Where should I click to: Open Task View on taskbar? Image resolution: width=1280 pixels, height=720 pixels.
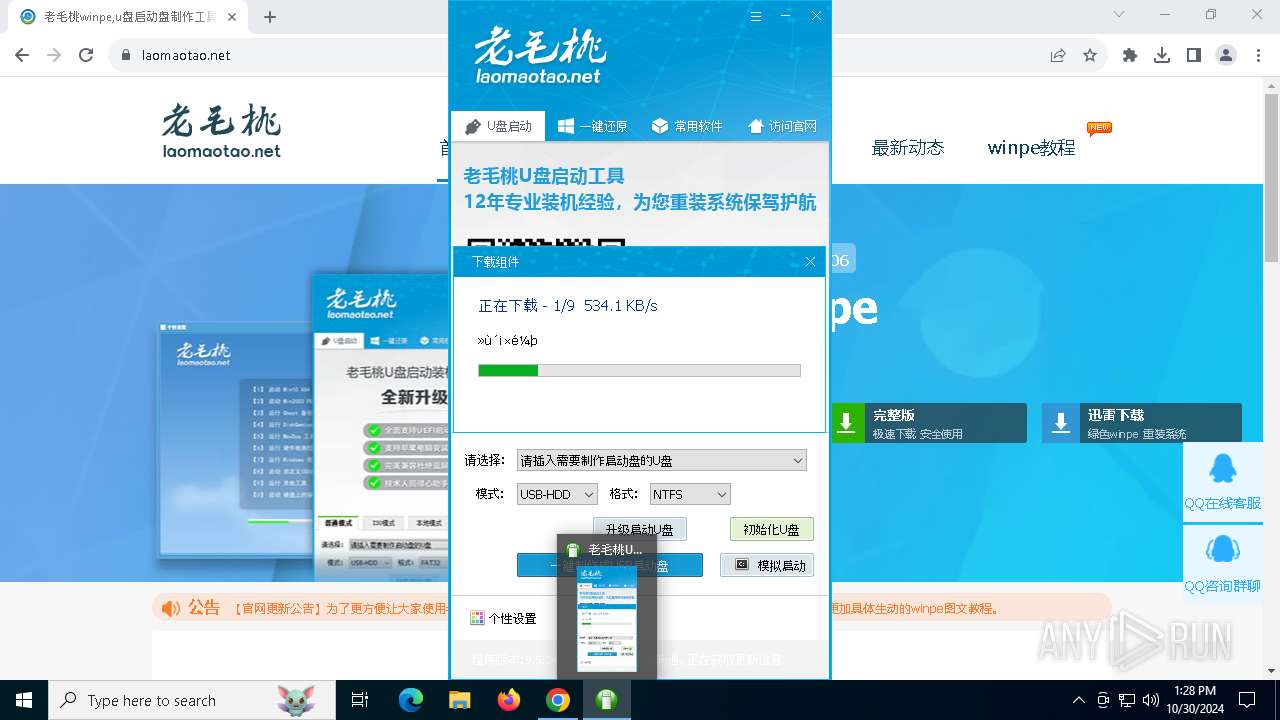pos(360,700)
